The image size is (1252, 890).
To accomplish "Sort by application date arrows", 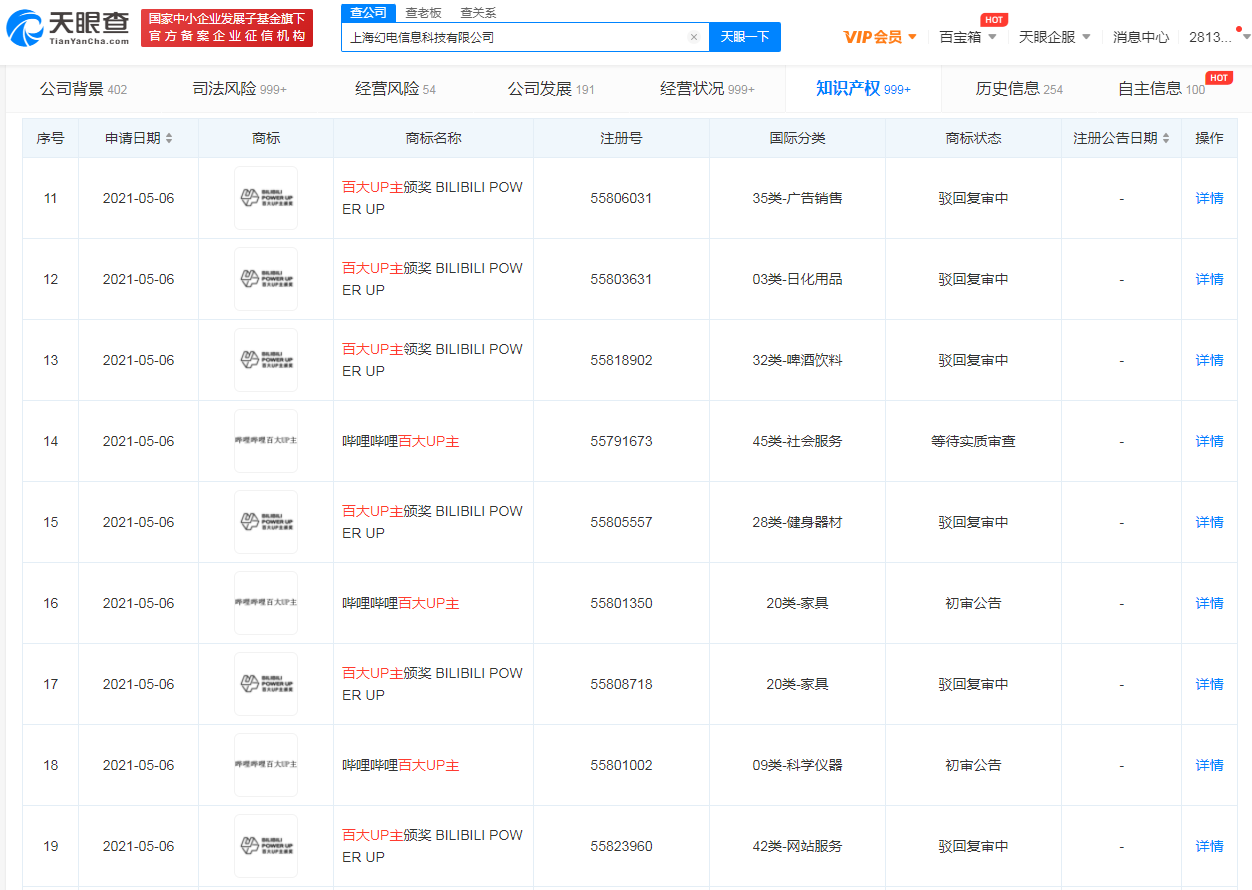I will coord(169,138).
